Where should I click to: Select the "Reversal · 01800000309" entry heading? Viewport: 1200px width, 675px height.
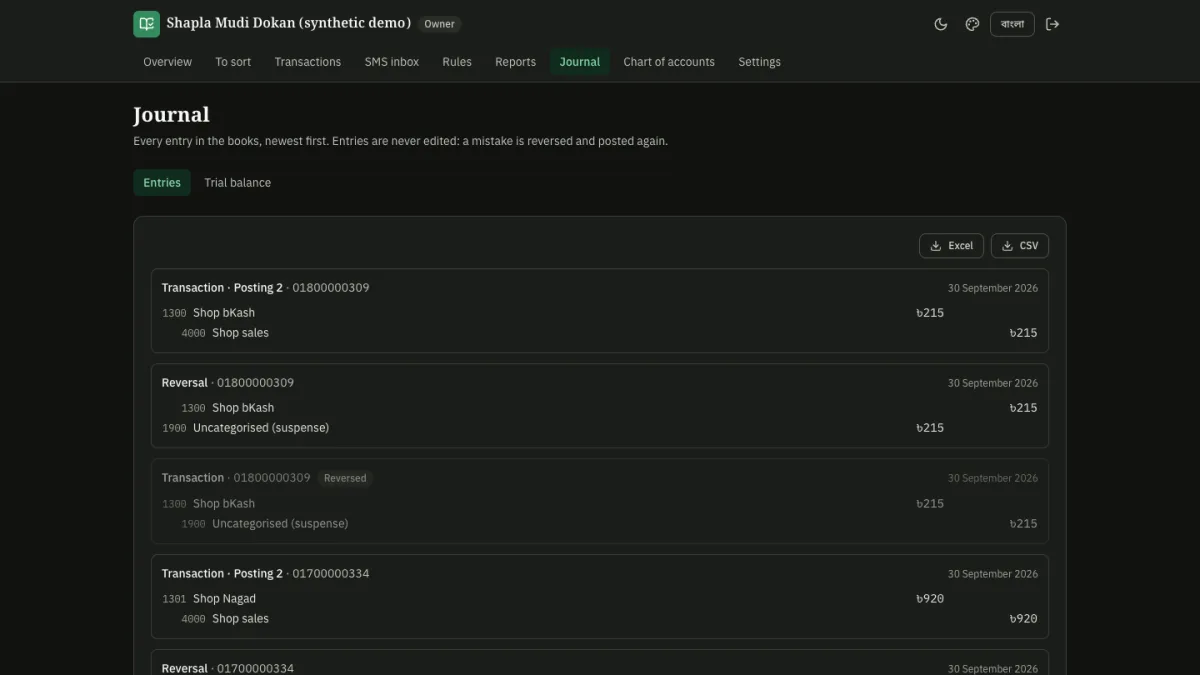[228, 383]
